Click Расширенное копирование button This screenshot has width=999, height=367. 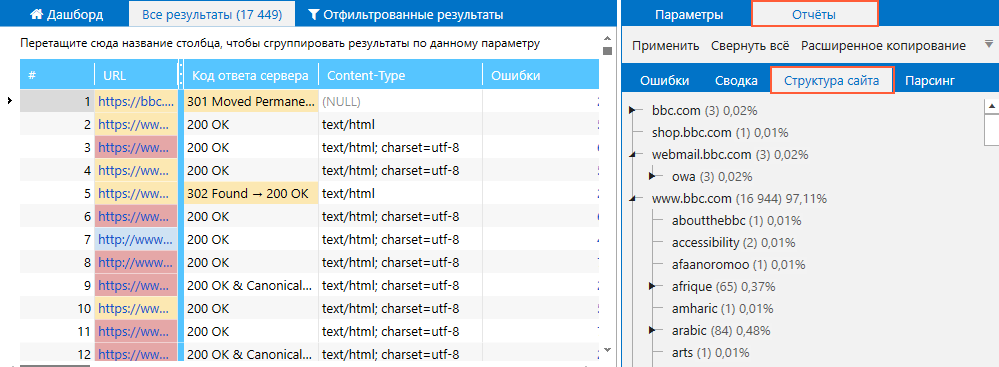(x=883, y=46)
